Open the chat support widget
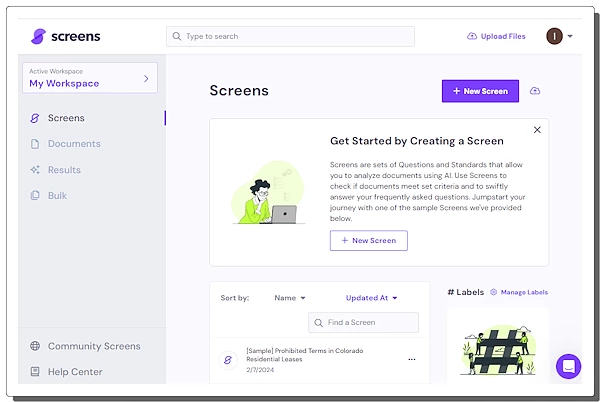Viewport: 600px width, 402px height. click(x=569, y=366)
